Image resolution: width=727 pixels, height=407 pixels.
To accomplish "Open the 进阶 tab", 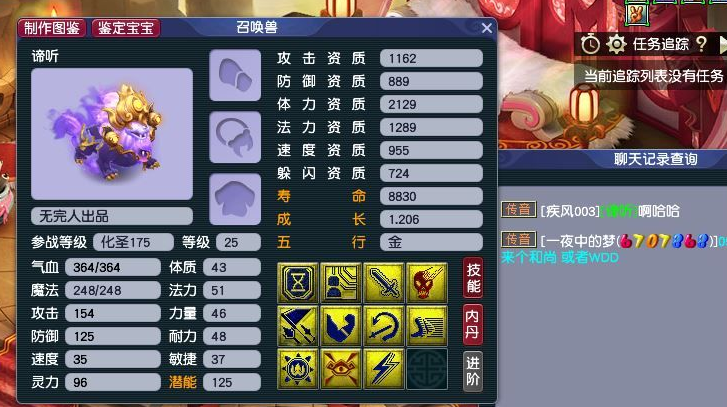I will 473,371.
